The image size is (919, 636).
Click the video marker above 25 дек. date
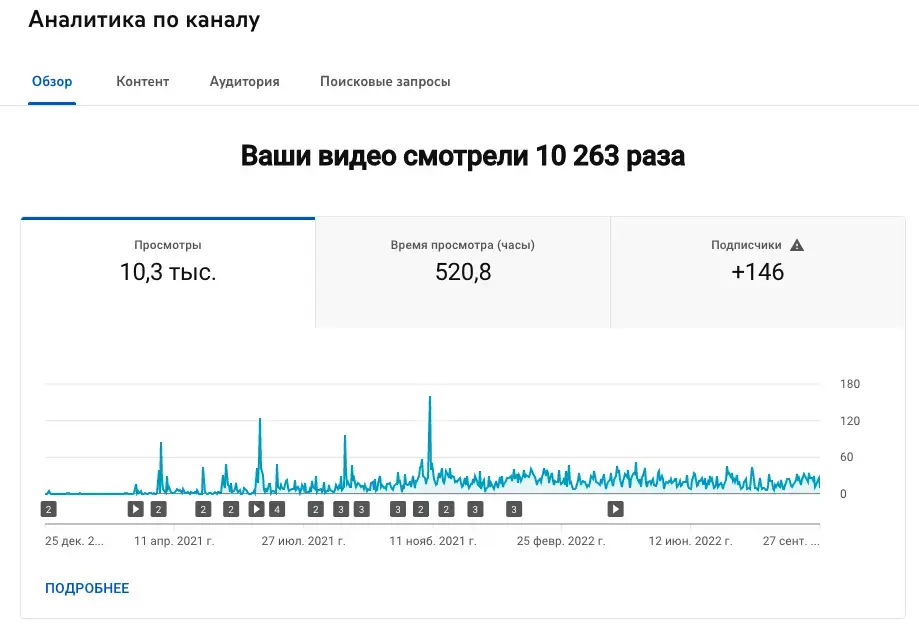pos(48,509)
